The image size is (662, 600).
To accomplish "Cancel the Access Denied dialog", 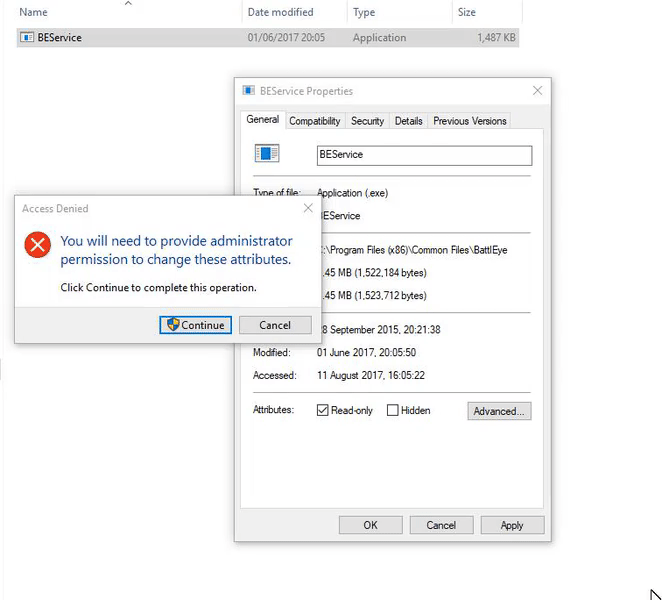I will [x=275, y=325].
